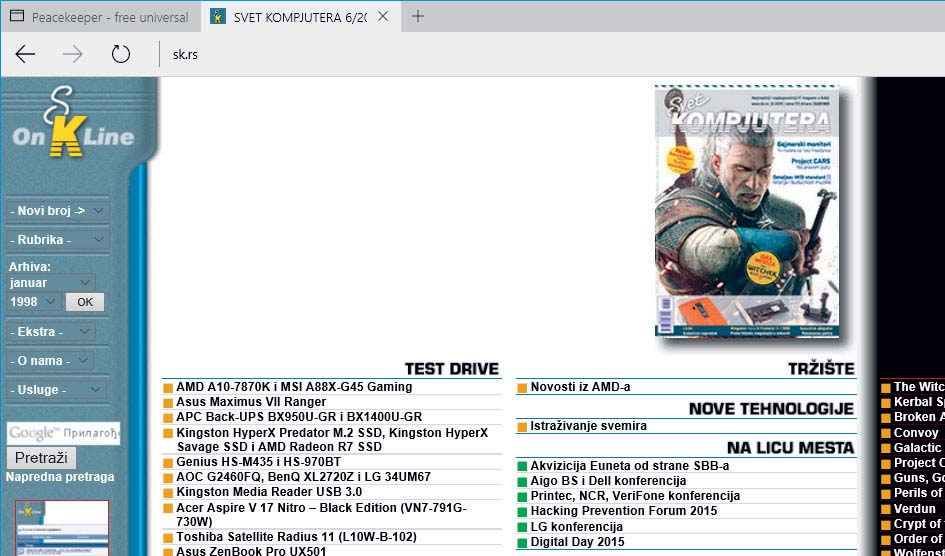945x556 pixels.
Task: Open The Witc... game list entry
Action: [919, 387]
